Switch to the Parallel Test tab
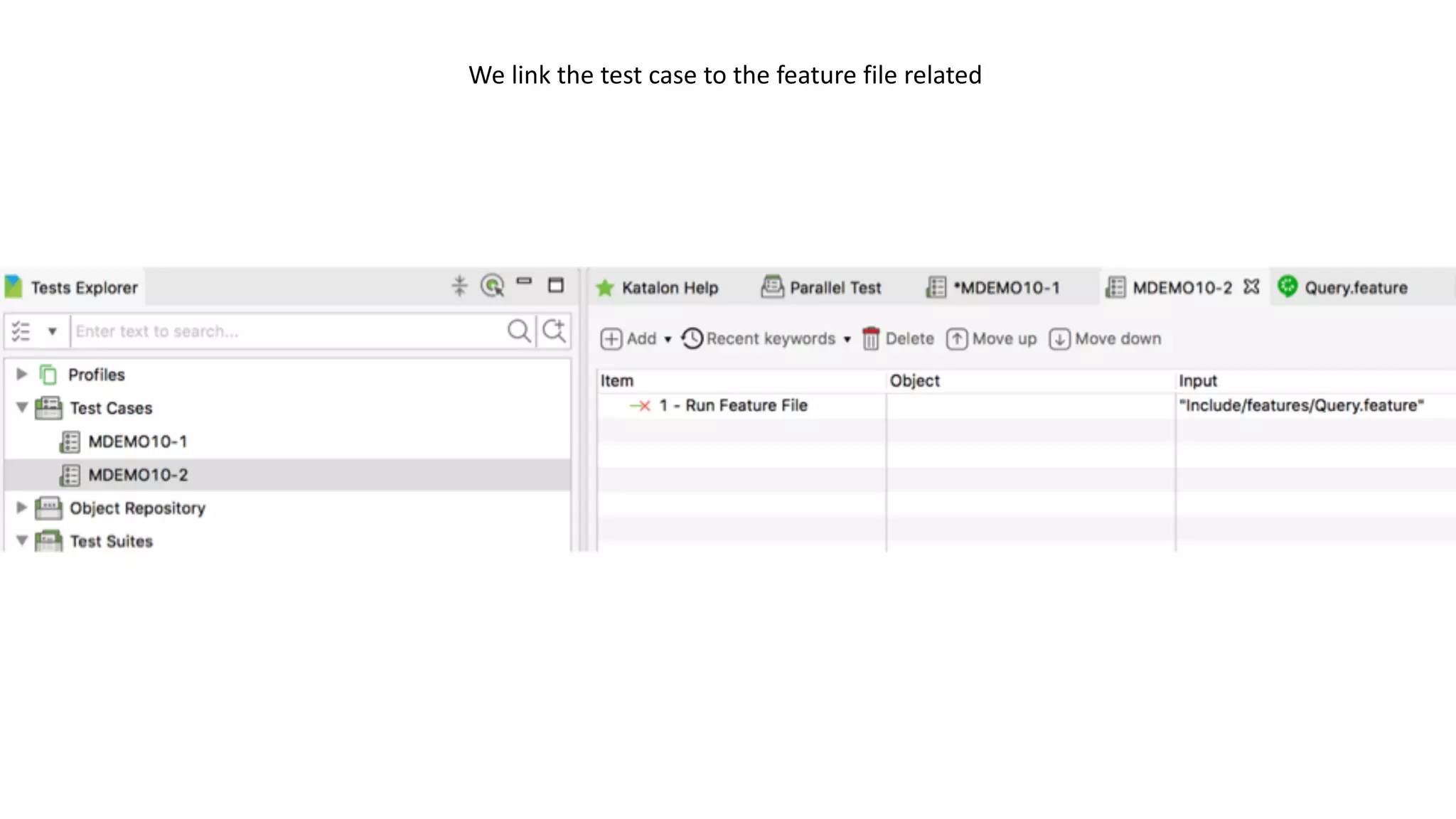The width and height of the screenshot is (1456, 819). point(835,288)
